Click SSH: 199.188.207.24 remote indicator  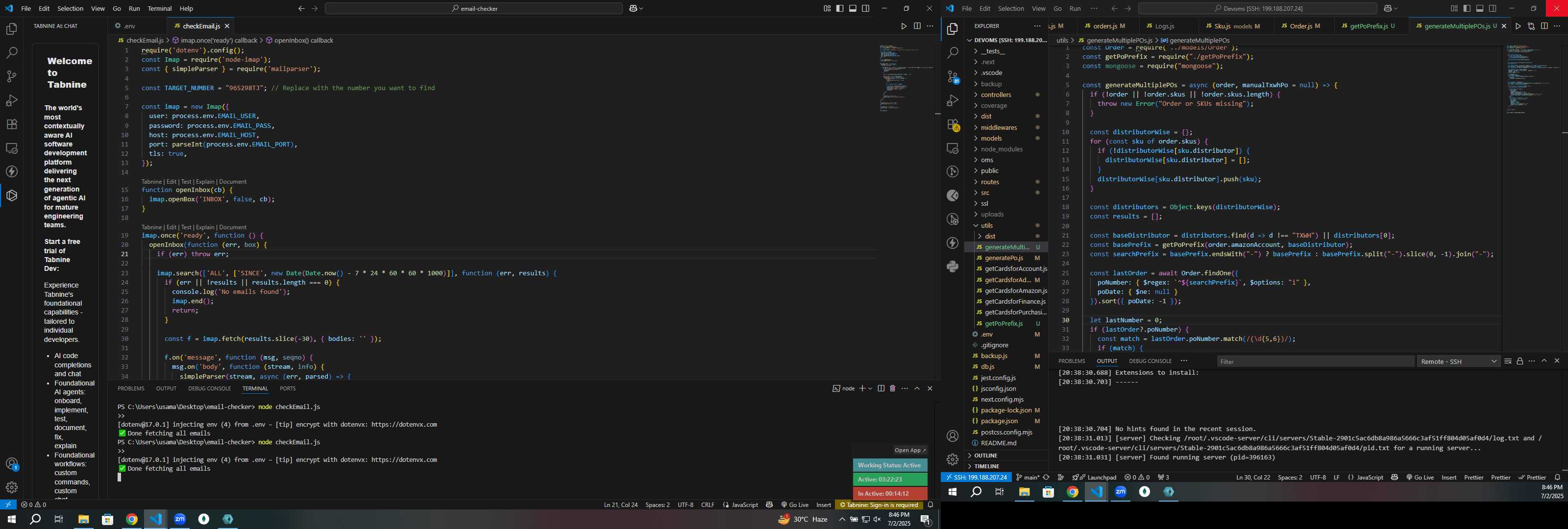[x=976, y=477]
